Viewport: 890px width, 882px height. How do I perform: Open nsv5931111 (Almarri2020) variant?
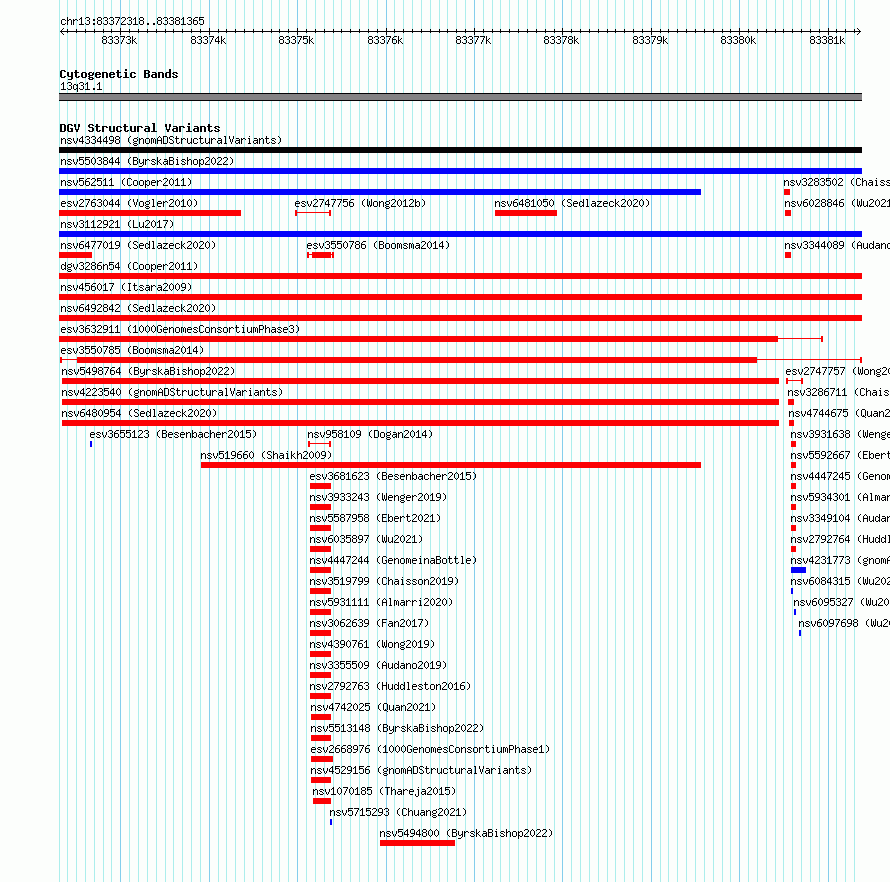(381, 602)
